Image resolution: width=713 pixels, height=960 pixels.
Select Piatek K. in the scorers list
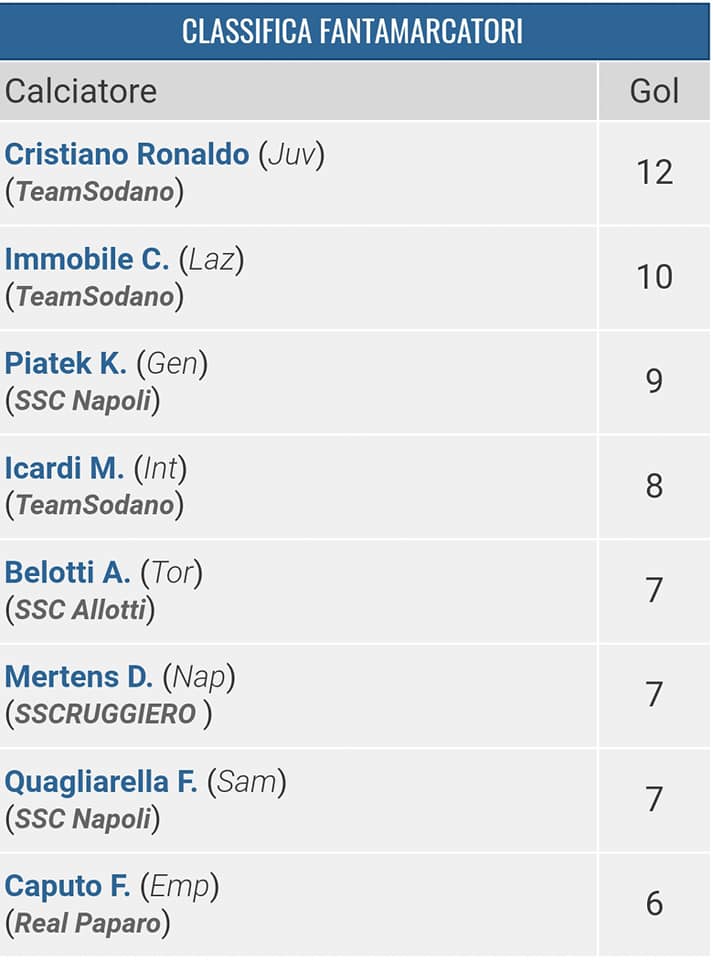[x=66, y=364]
